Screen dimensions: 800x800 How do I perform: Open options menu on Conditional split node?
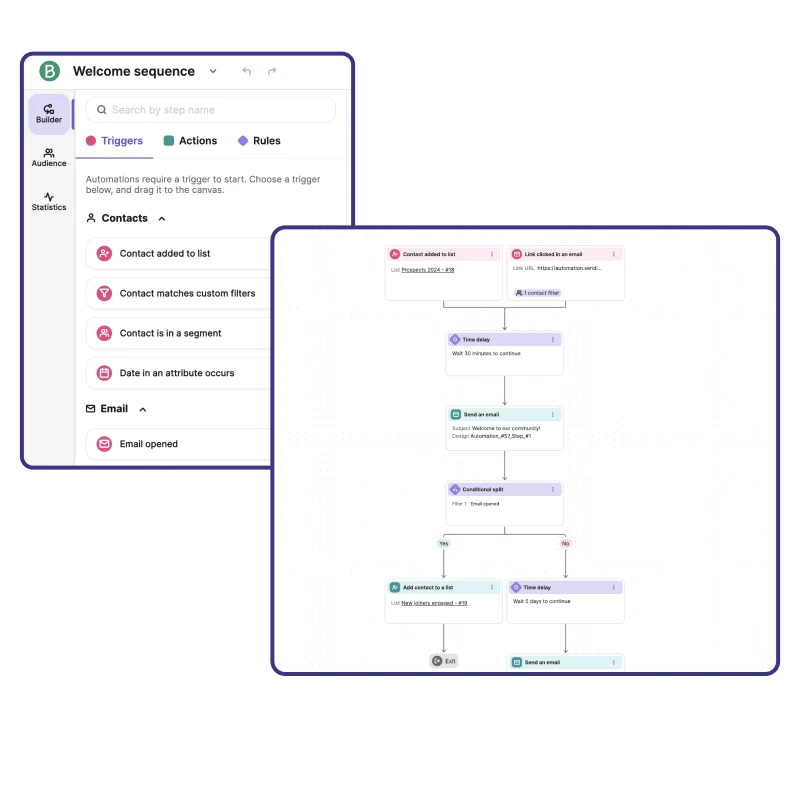pyautogui.click(x=552, y=489)
